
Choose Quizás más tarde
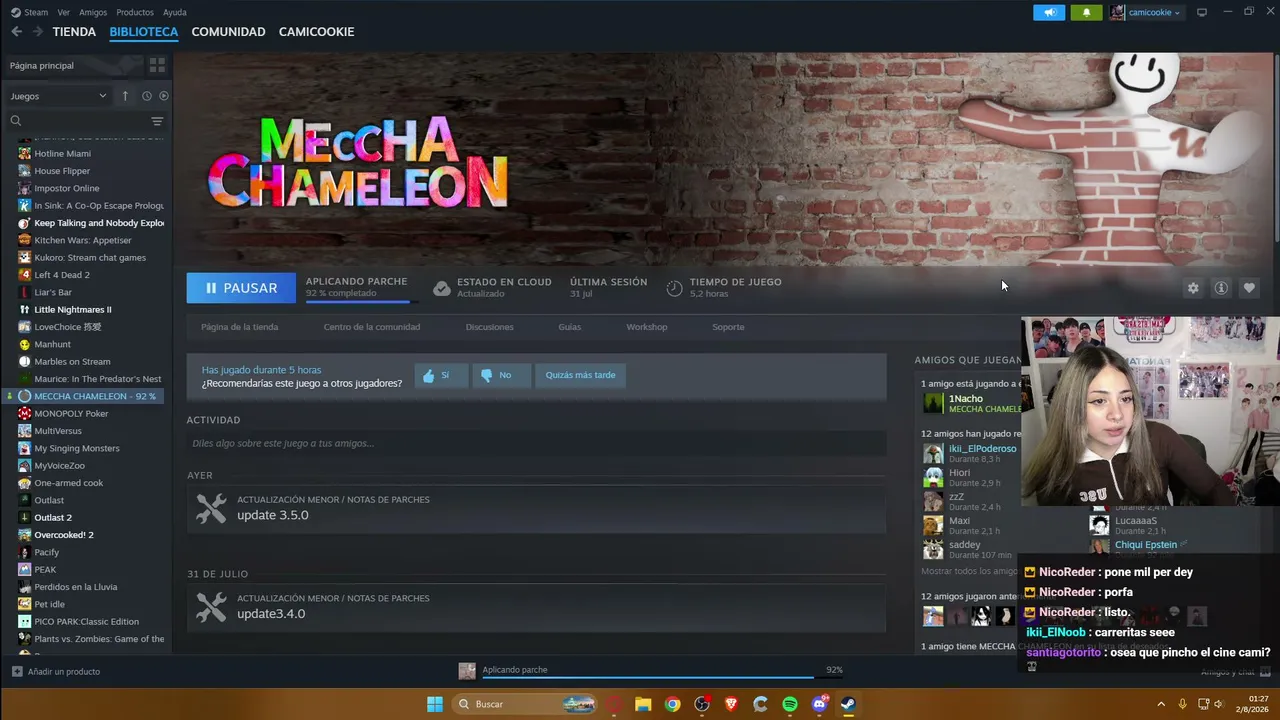[580, 375]
